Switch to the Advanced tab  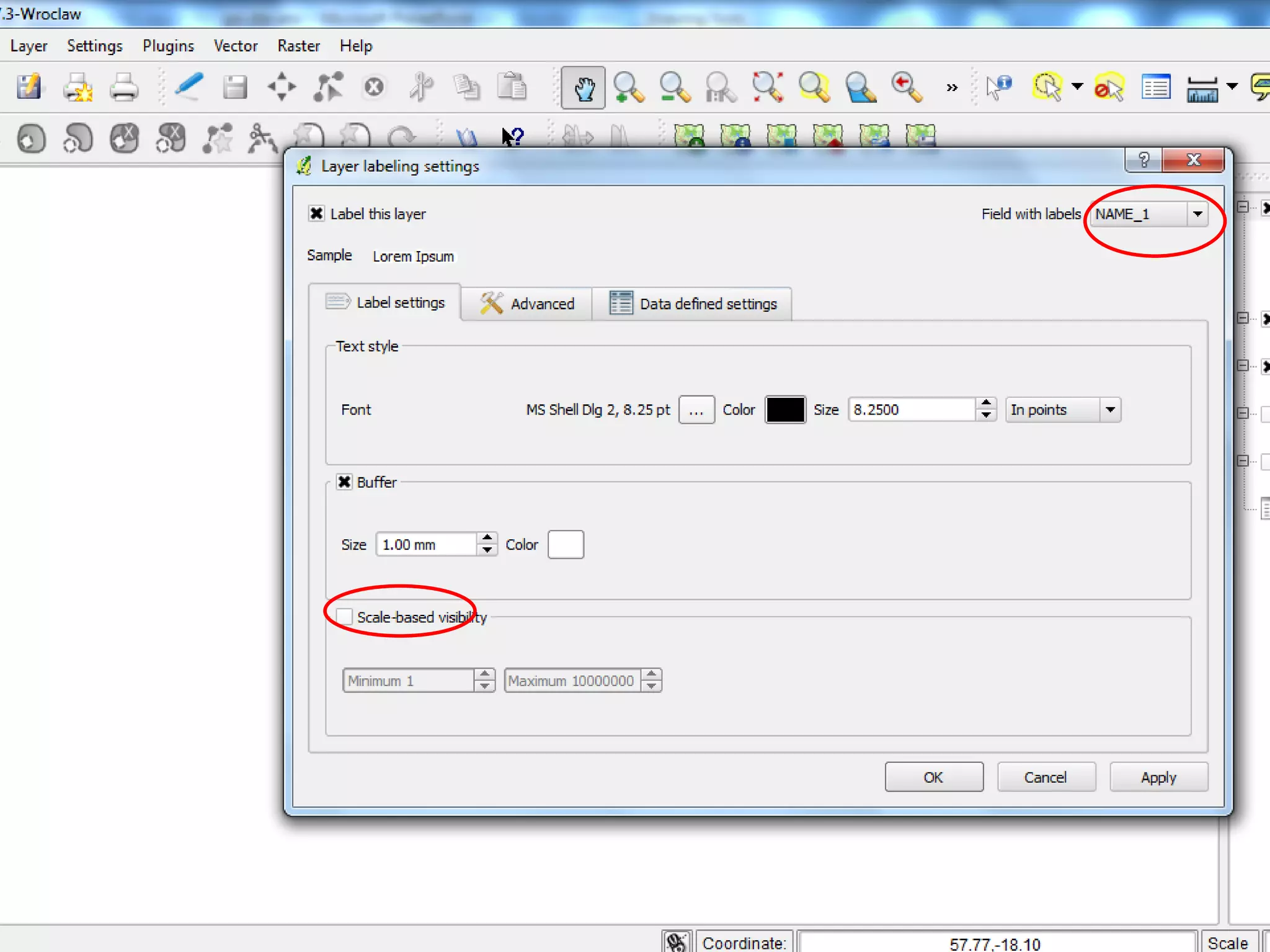point(527,304)
